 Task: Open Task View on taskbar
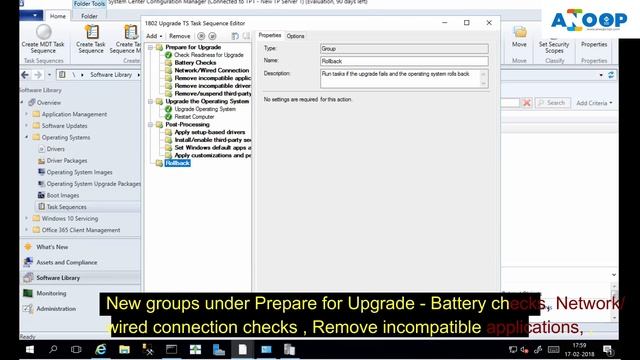[76, 349]
